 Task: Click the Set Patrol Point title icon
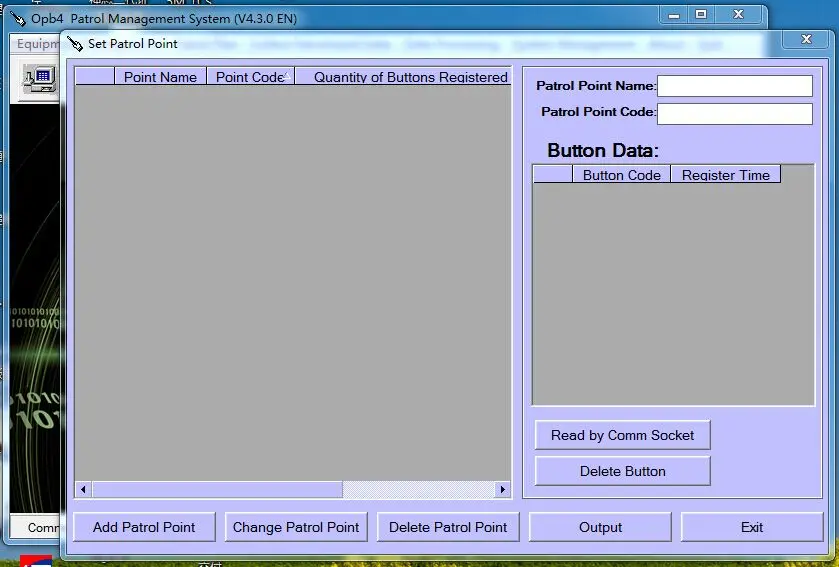pos(75,44)
